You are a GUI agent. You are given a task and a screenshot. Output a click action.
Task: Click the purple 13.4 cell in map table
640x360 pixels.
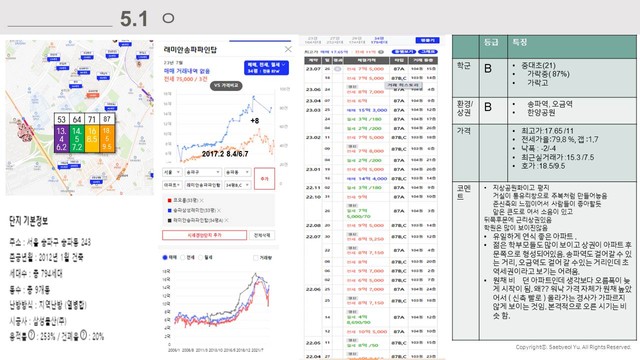pyautogui.click(x=62, y=139)
